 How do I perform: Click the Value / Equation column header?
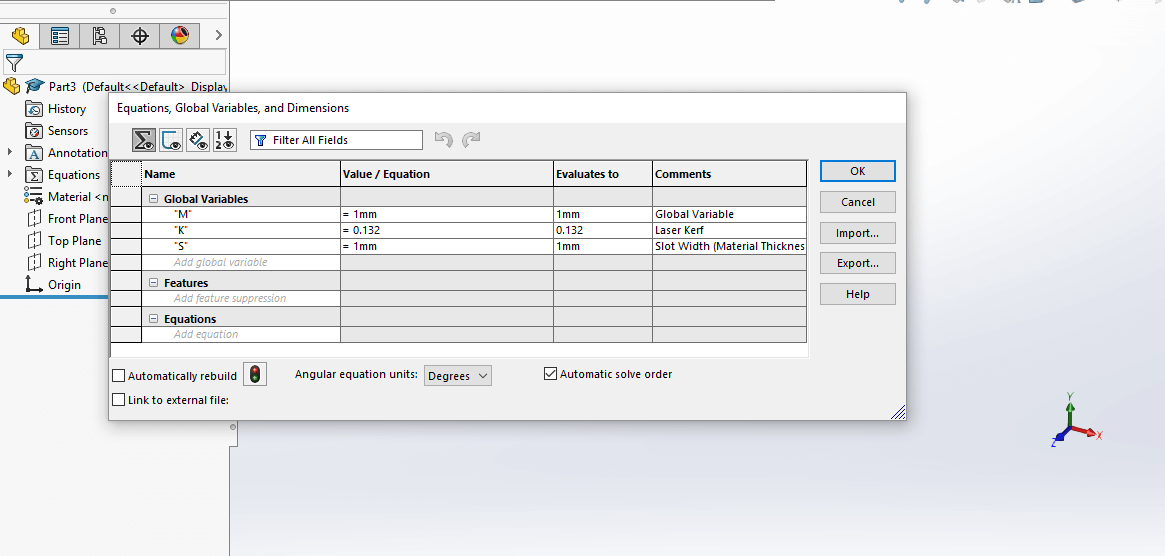tap(447, 174)
